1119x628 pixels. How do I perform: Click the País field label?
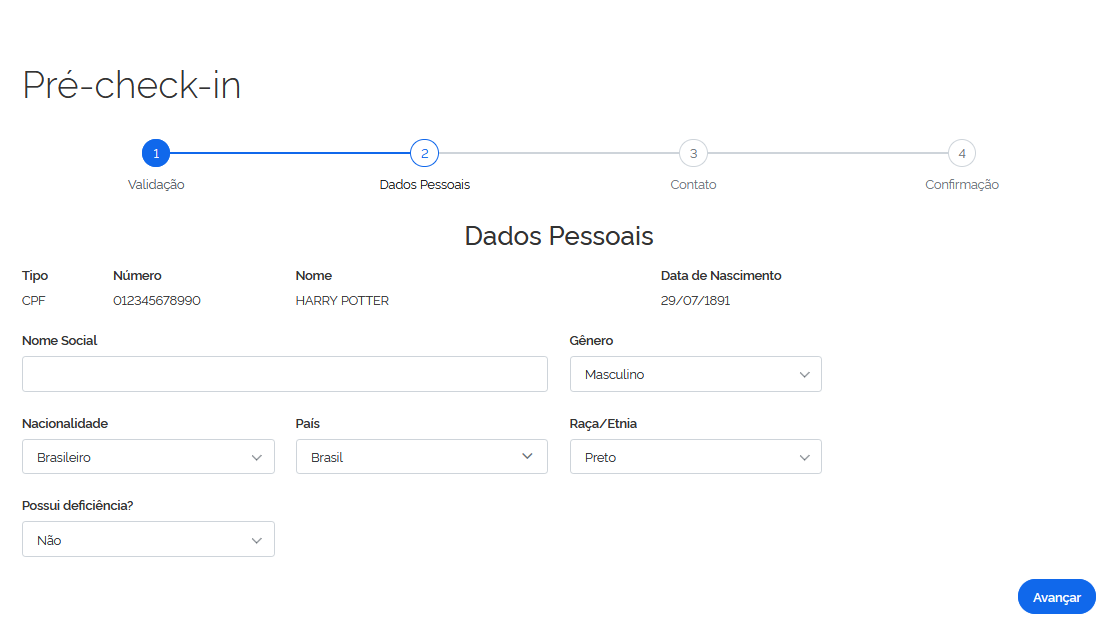(308, 423)
